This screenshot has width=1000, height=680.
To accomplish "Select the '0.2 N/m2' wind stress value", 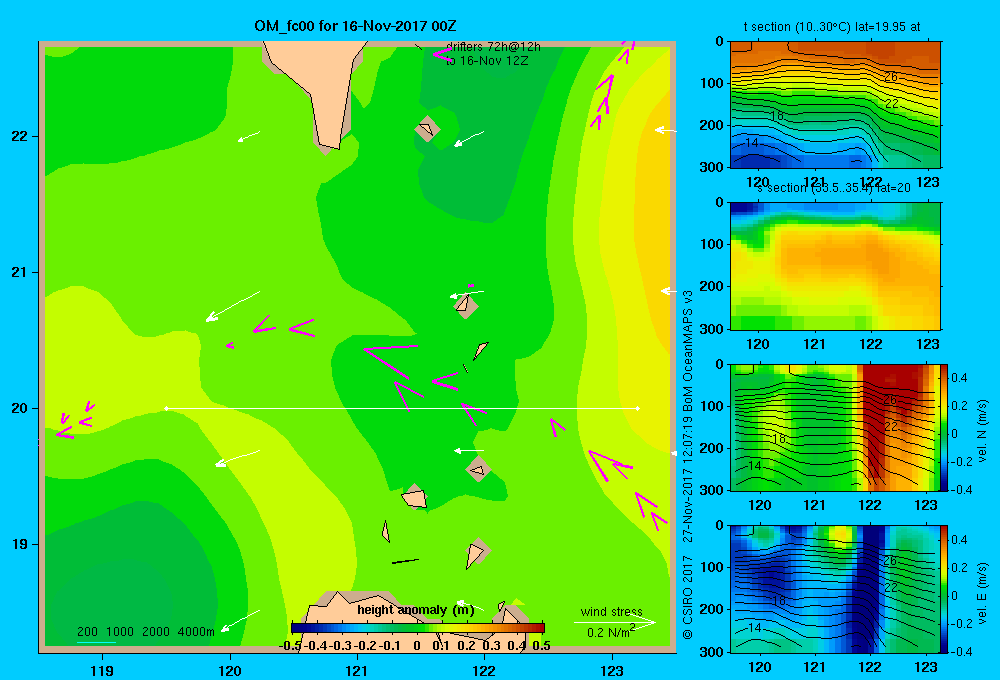I will (611, 632).
